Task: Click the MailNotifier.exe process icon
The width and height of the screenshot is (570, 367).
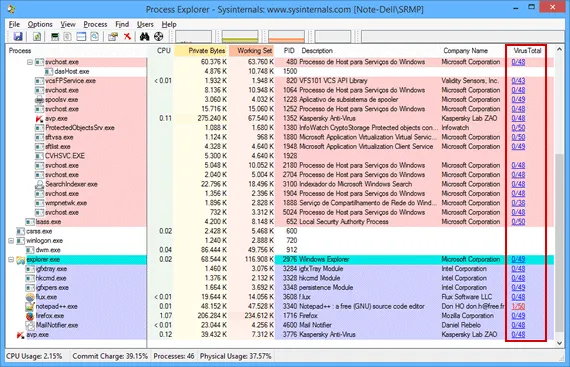Action: click(x=30, y=325)
